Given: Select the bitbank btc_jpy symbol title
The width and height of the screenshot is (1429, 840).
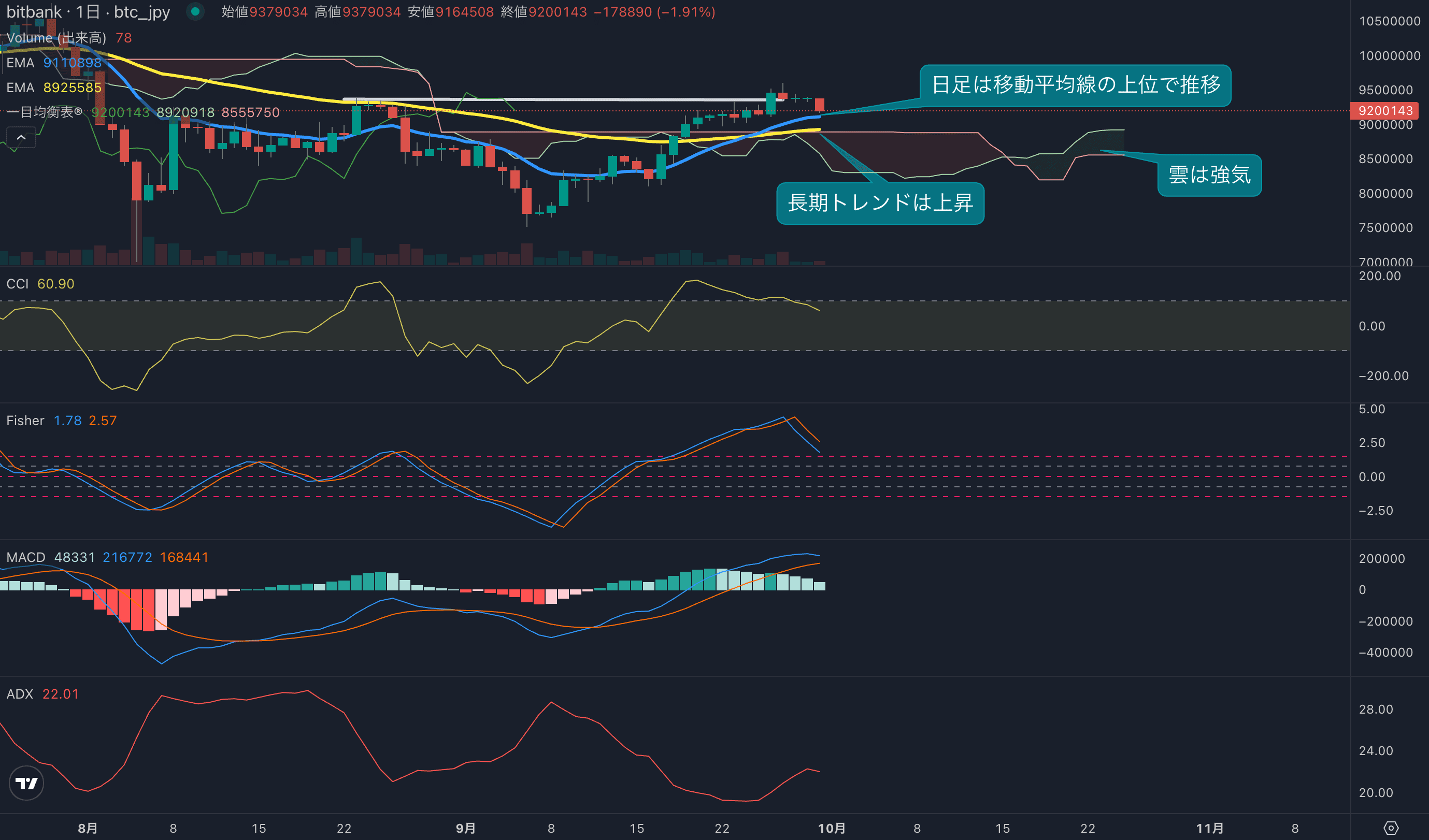Looking at the screenshot, I should (x=88, y=12).
